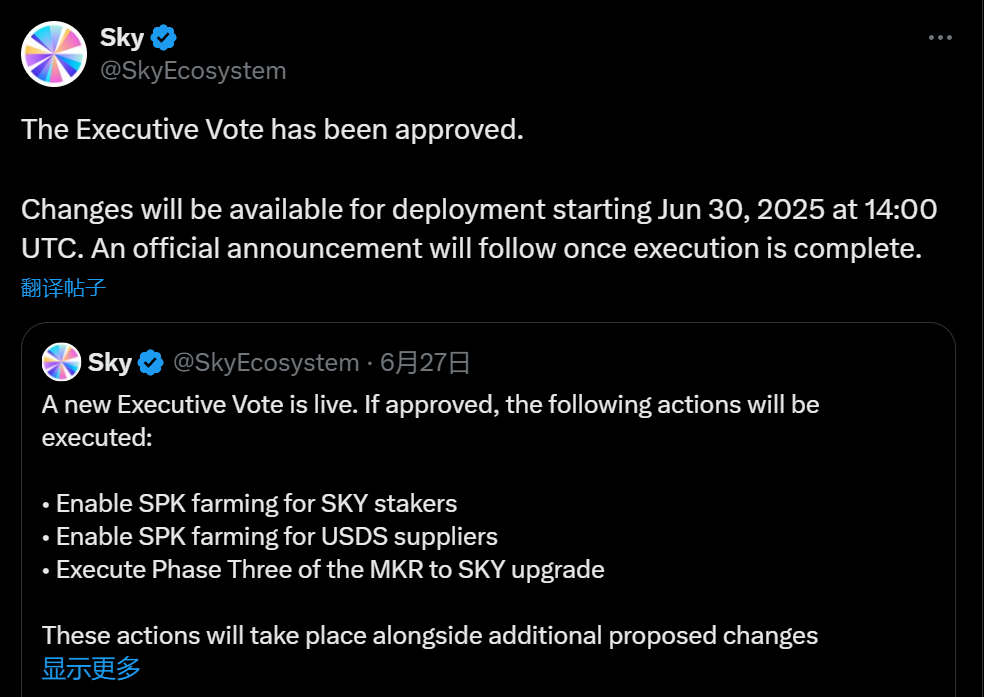The height and width of the screenshot is (697, 984).
Task: Click the "Enable SPK farming for USDS suppliers" bullet
Action: [277, 536]
